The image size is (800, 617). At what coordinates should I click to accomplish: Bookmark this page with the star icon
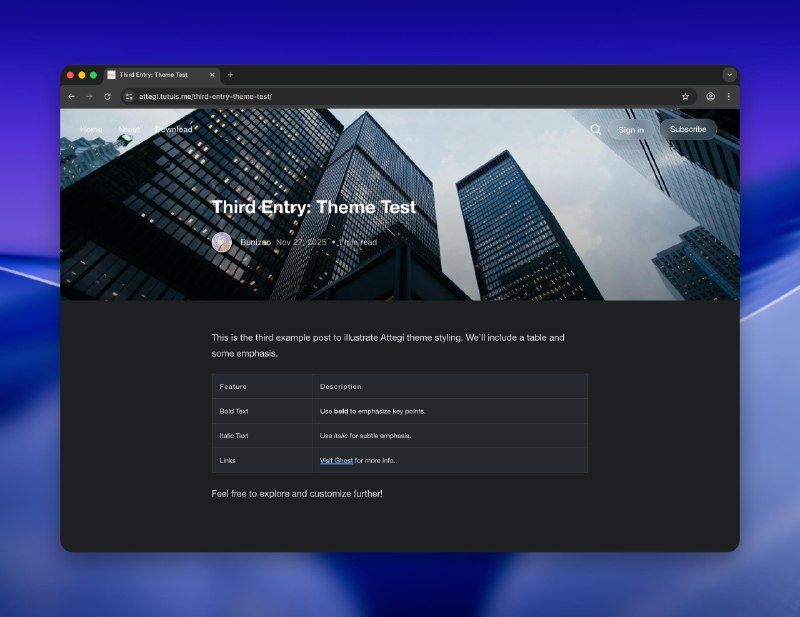(685, 97)
